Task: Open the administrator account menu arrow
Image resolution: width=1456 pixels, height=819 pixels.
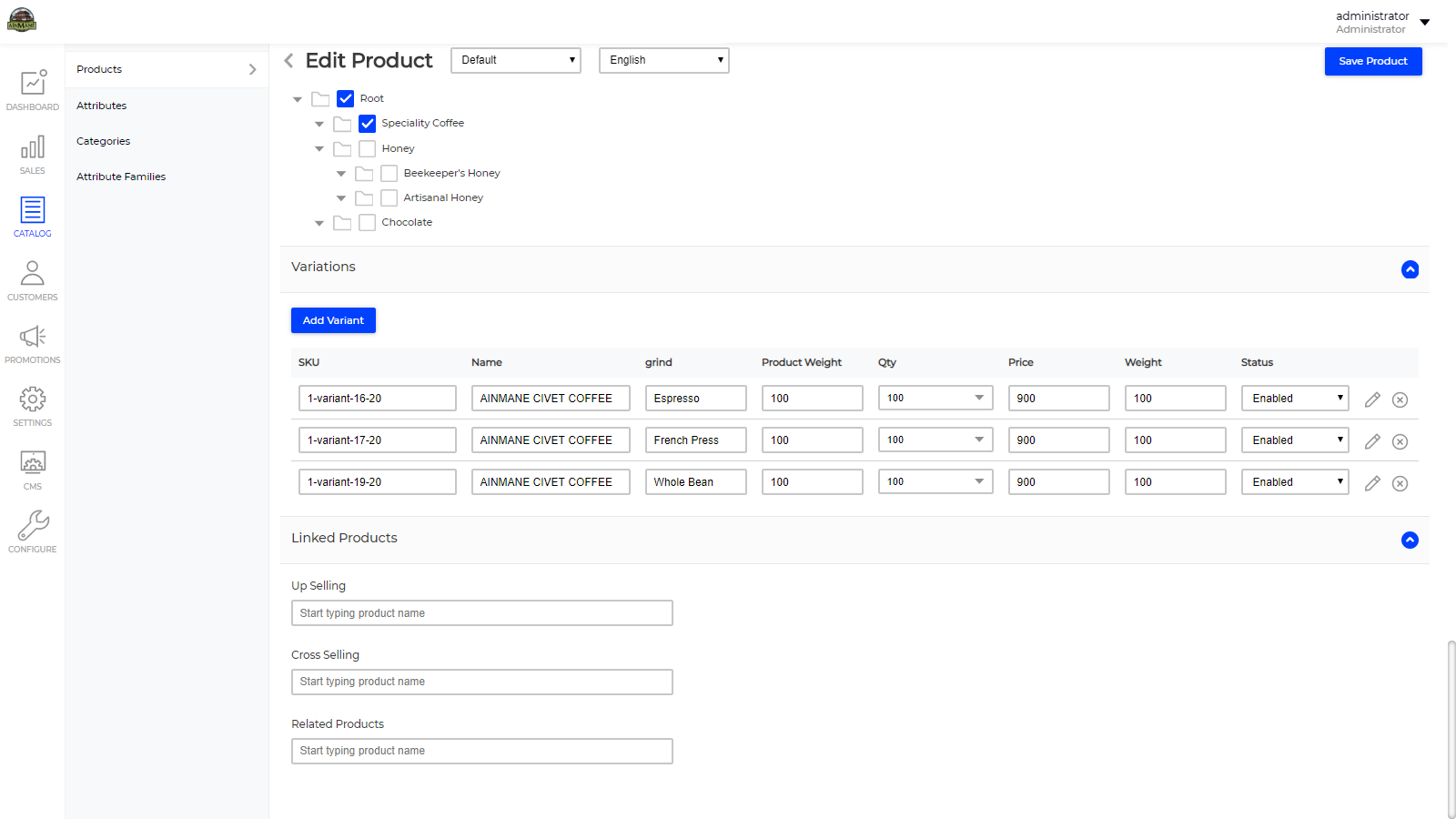Action: point(1425,23)
